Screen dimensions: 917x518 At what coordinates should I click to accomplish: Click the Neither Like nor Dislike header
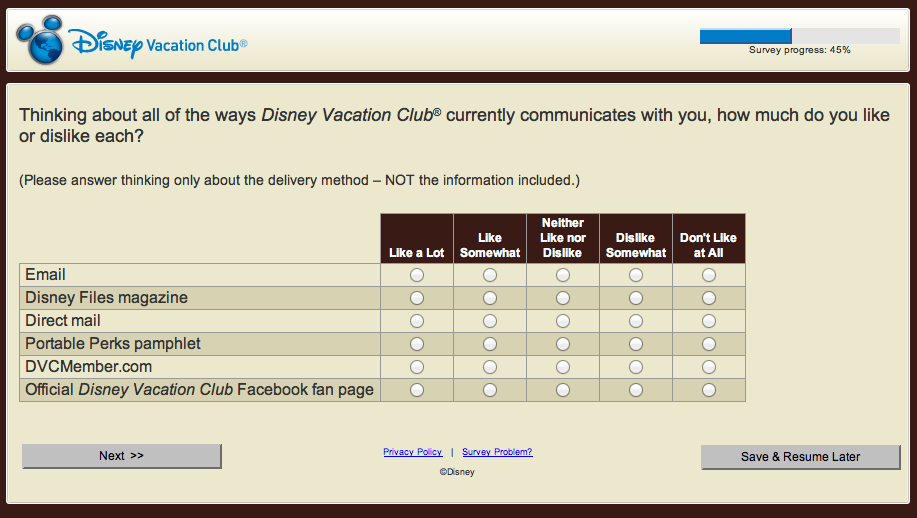click(x=563, y=239)
